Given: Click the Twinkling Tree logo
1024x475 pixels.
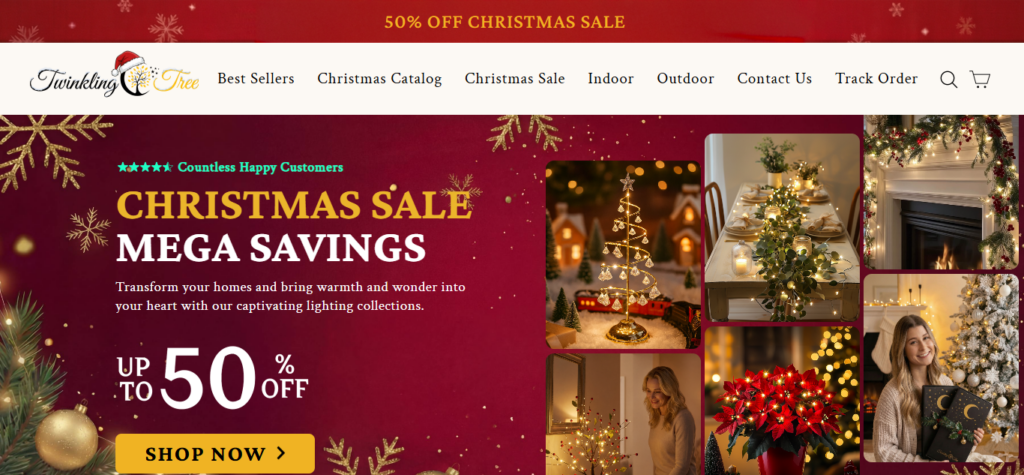Looking at the screenshot, I should point(114,75).
